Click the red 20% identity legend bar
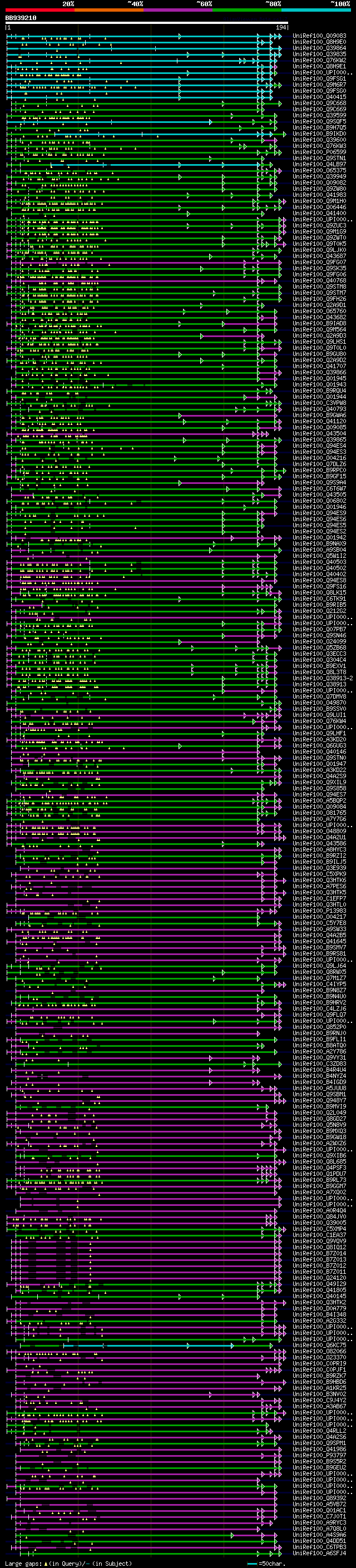 (39, 10)
